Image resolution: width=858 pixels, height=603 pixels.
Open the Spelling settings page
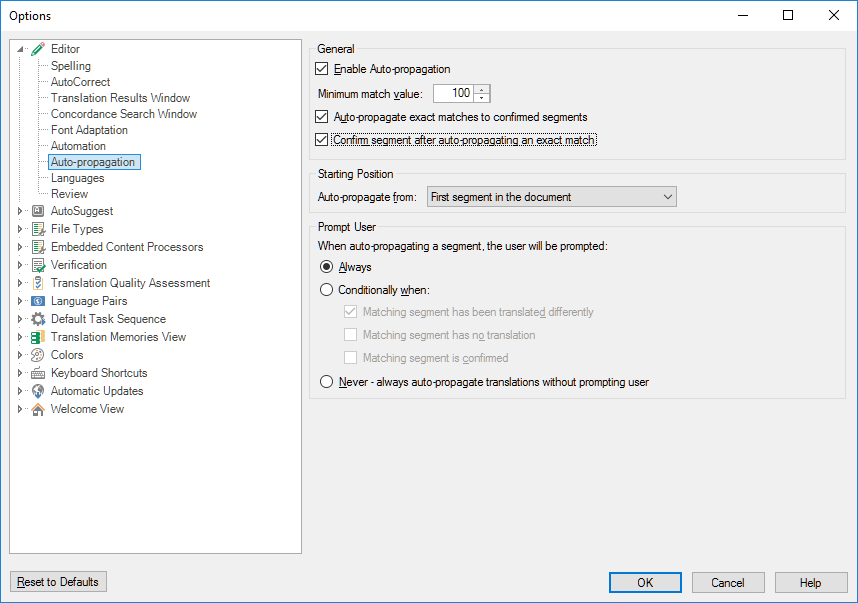click(71, 66)
